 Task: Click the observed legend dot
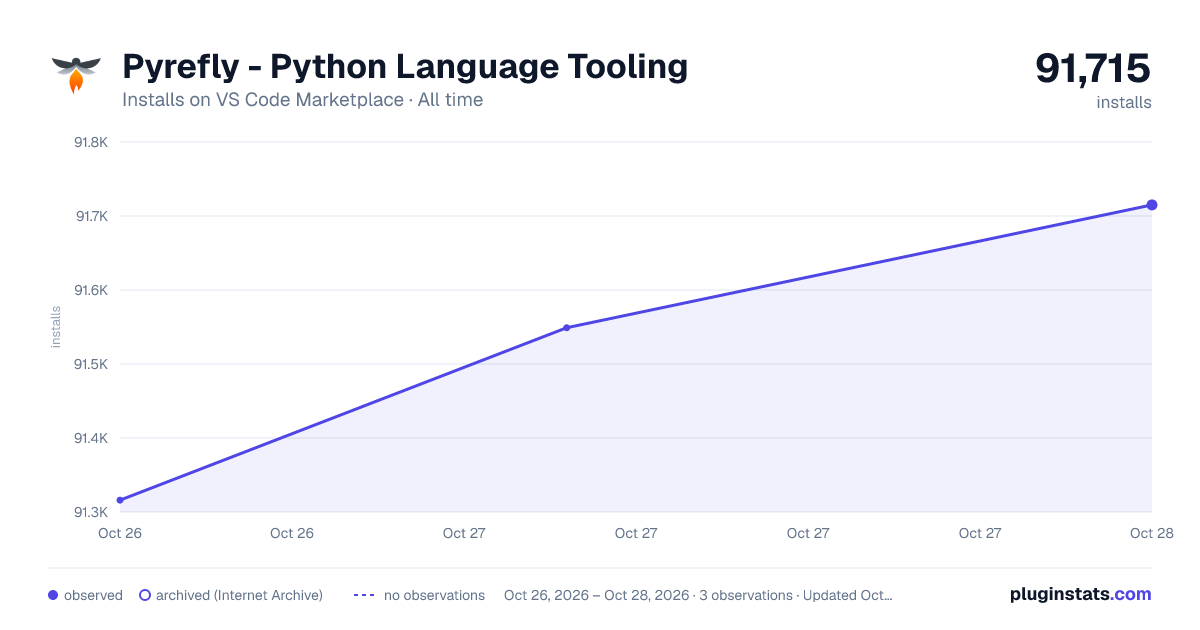click(x=53, y=595)
